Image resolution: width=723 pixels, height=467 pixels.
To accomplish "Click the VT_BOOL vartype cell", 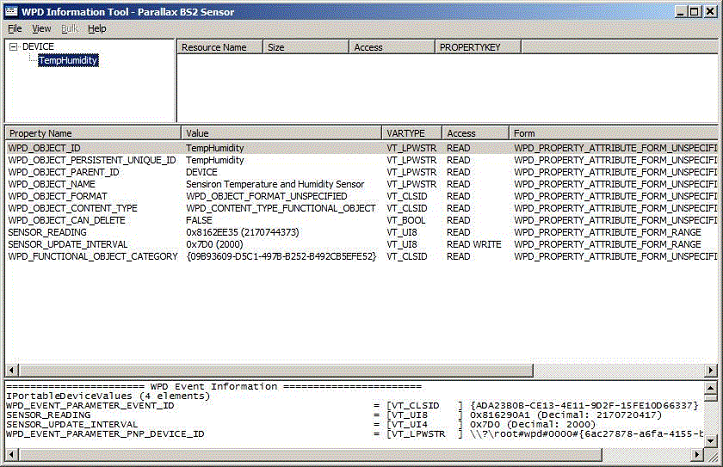I will [x=406, y=220].
